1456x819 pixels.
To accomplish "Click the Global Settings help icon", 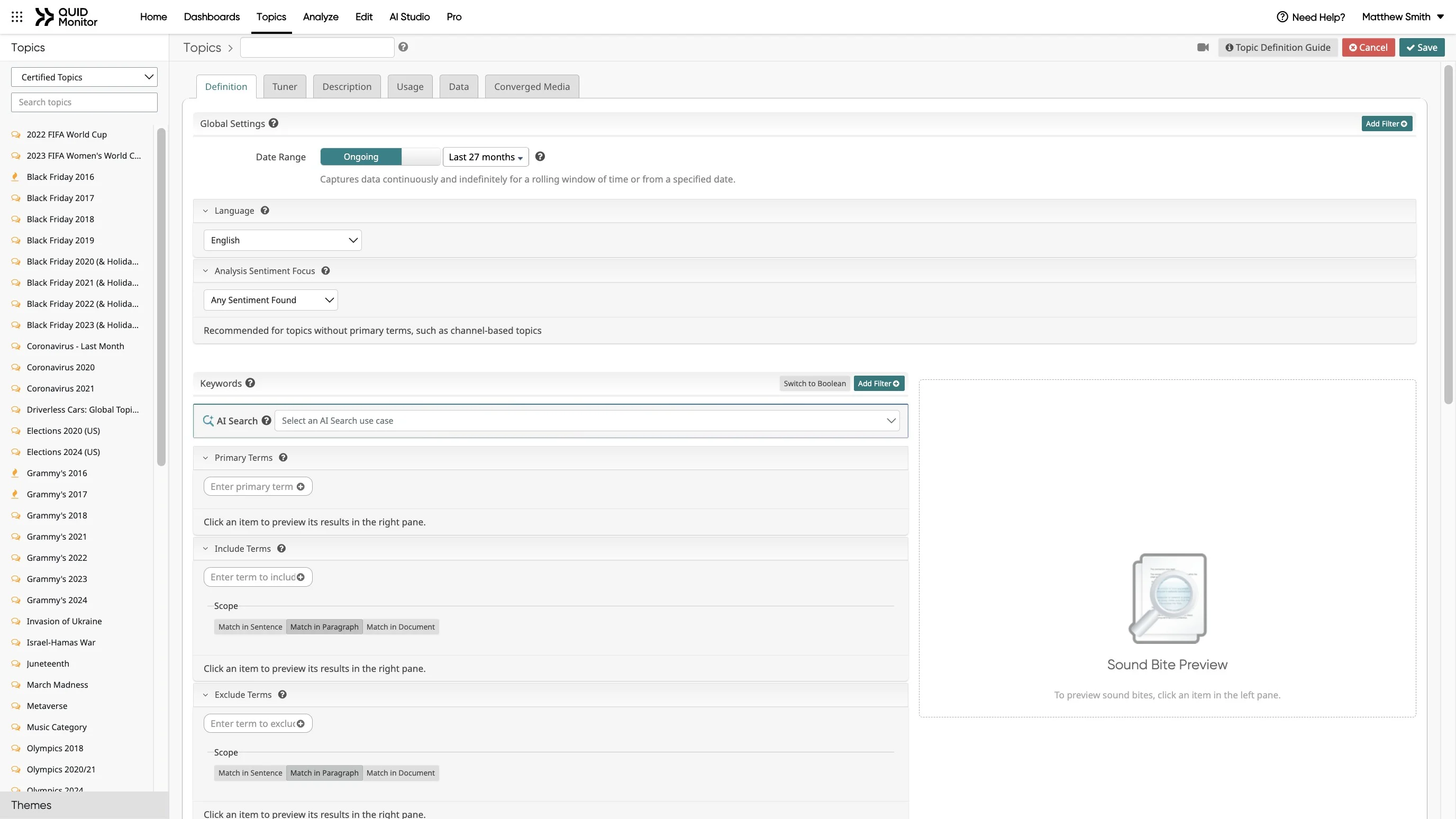I will 274,123.
